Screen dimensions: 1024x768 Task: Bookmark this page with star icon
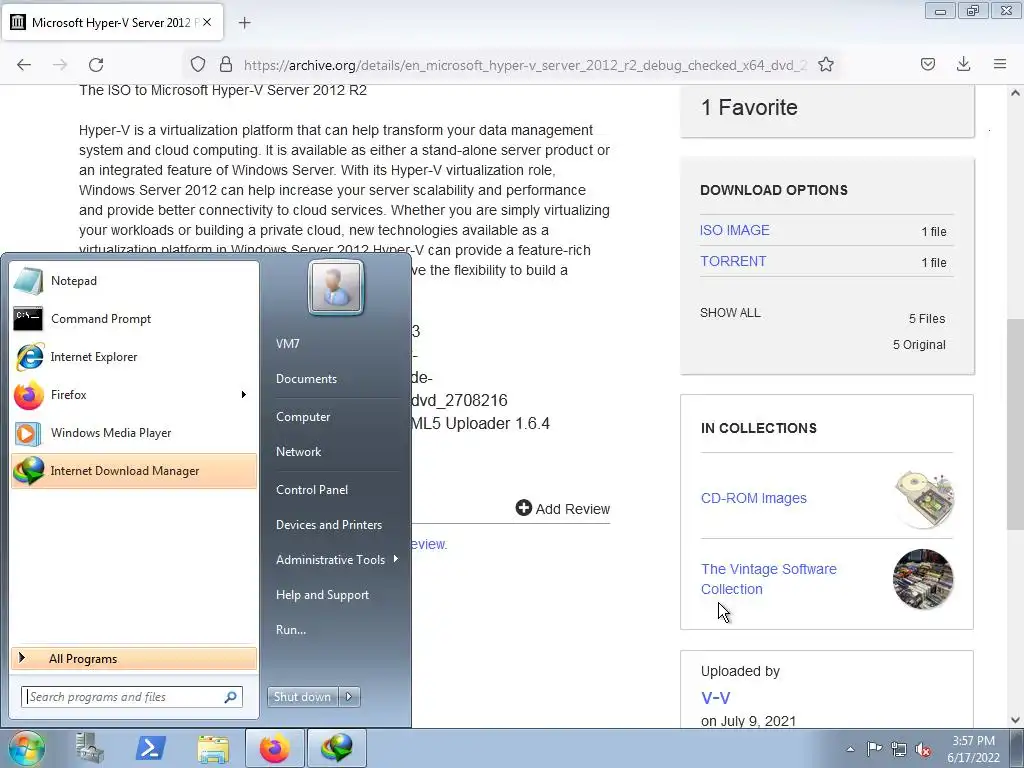825,64
